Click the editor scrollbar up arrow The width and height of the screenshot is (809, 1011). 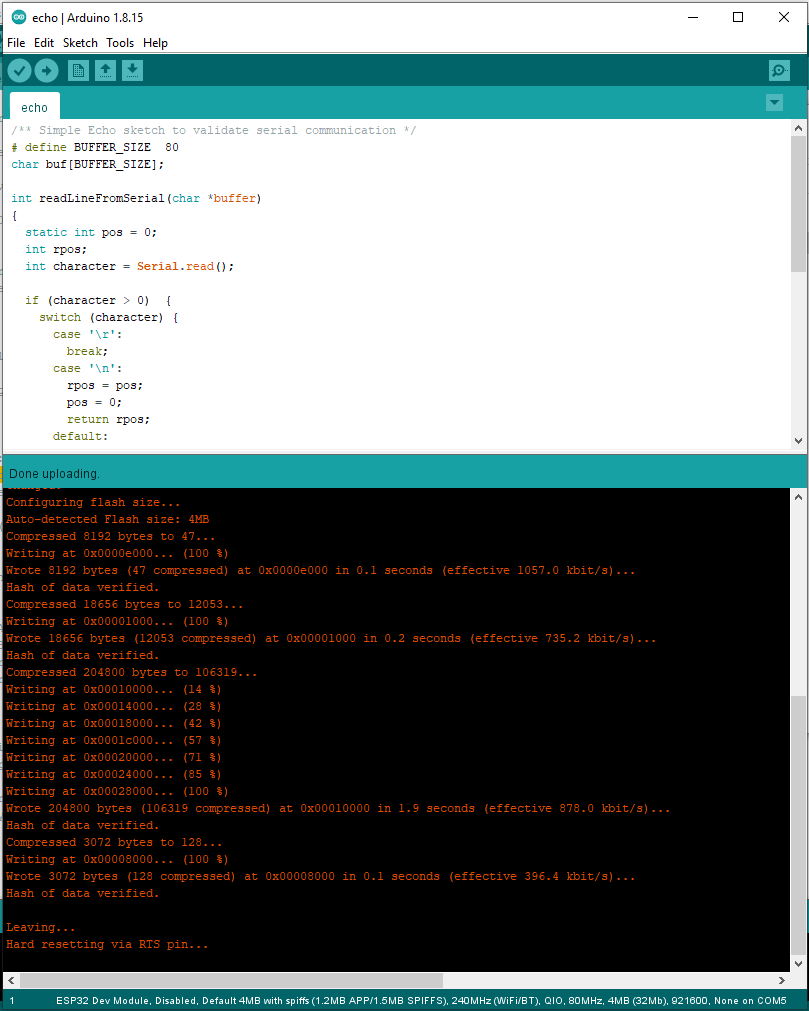click(798, 128)
